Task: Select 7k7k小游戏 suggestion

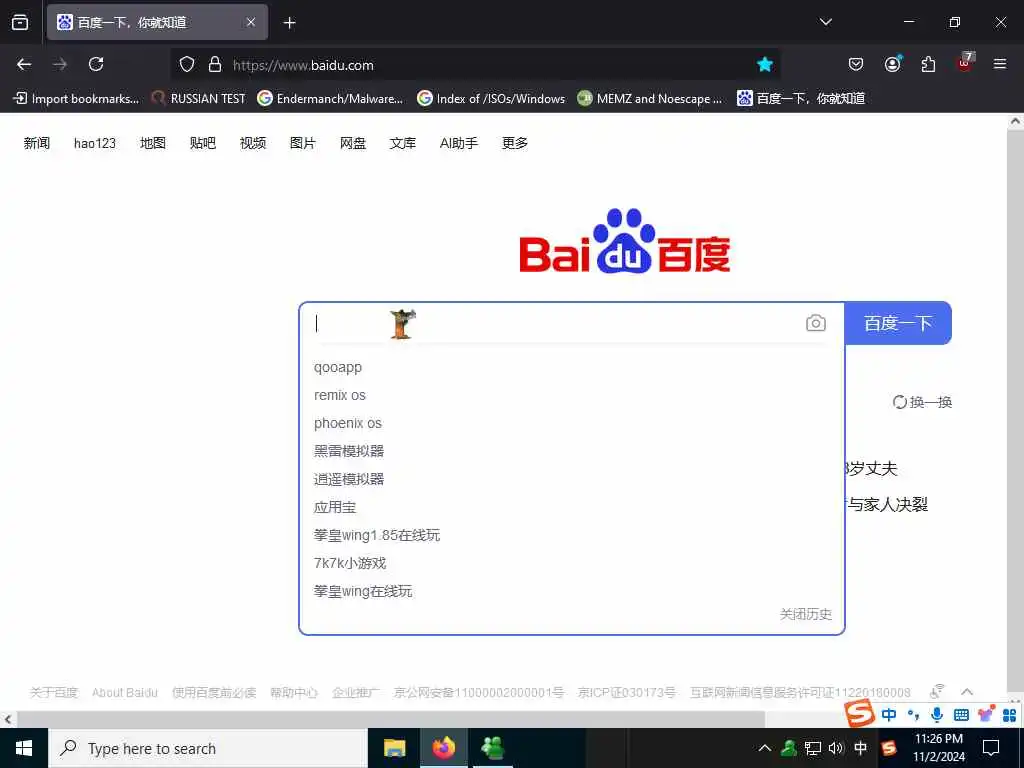Action: tap(350, 564)
